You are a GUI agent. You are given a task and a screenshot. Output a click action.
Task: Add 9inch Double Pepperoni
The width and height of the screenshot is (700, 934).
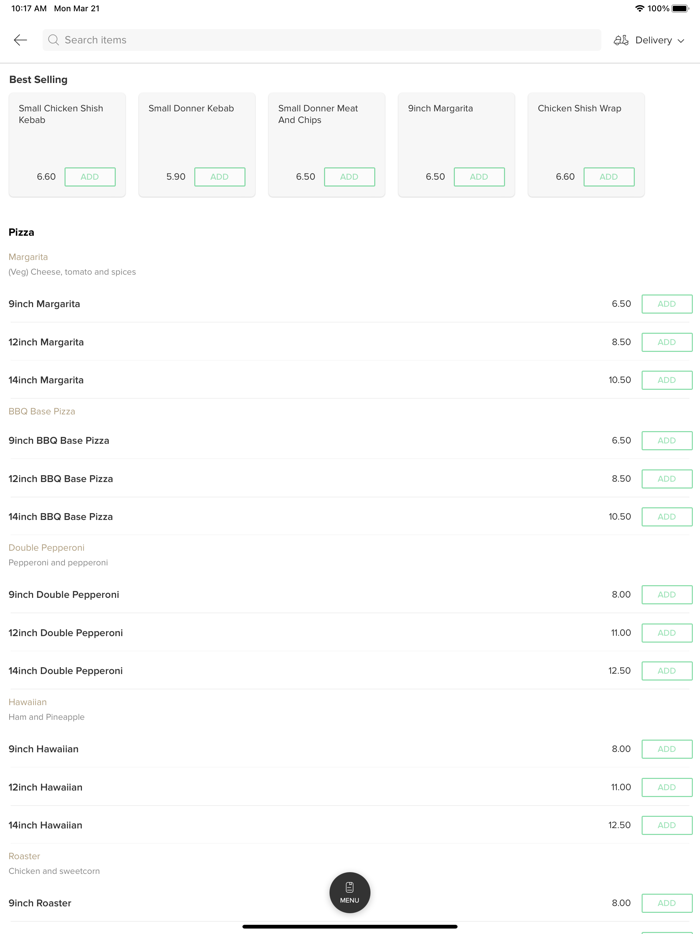click(x=666, y=595)
